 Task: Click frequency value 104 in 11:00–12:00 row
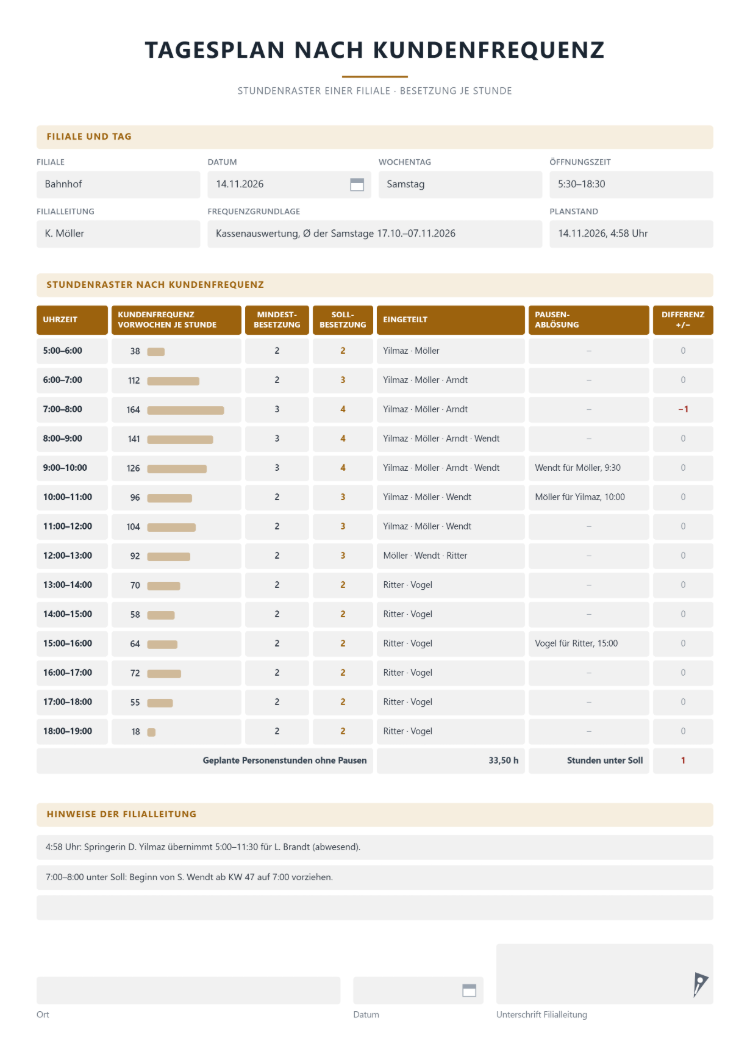click(133, 527)
